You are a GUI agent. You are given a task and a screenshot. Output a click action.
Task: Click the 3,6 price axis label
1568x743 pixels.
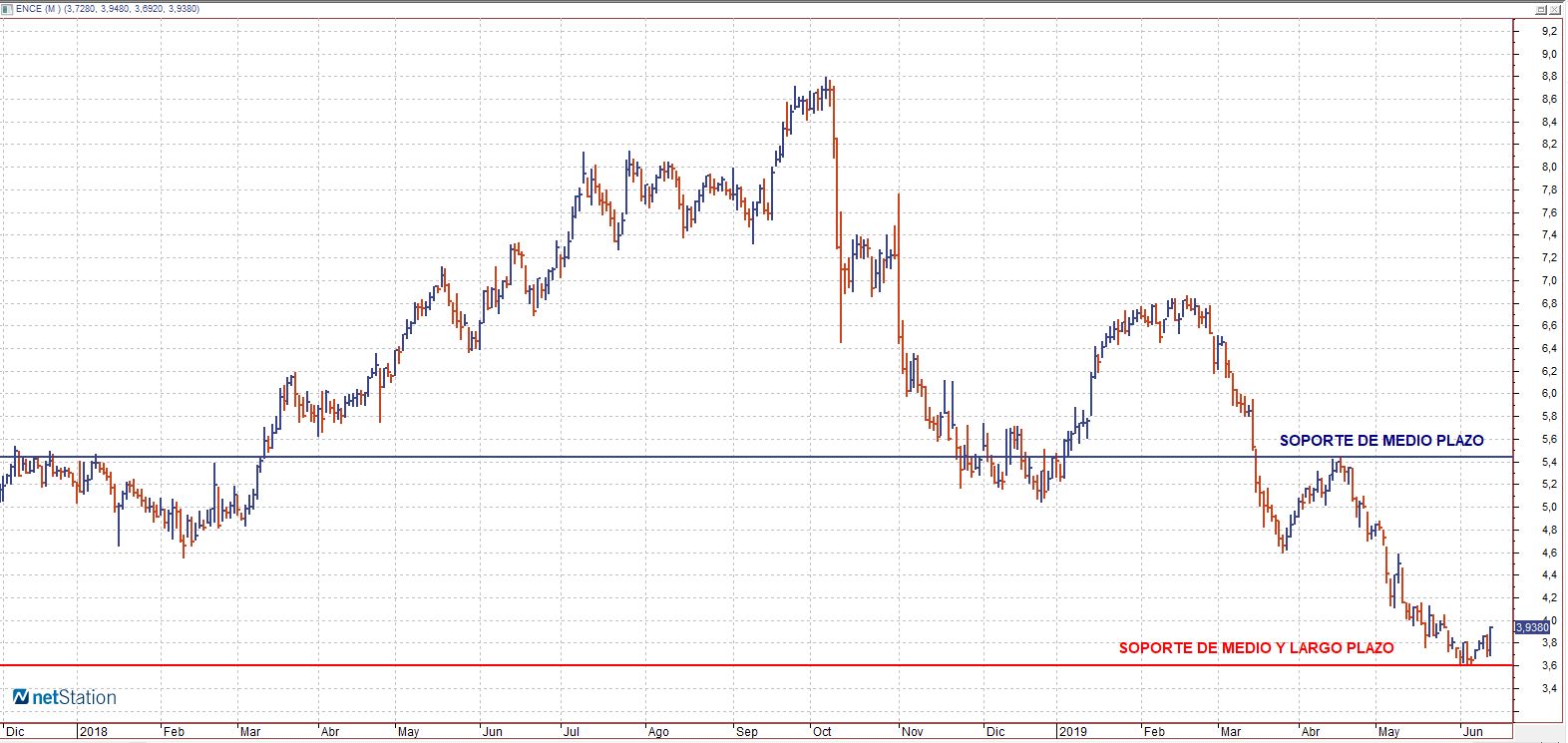pyautogui.click(x=1549, y=665)
